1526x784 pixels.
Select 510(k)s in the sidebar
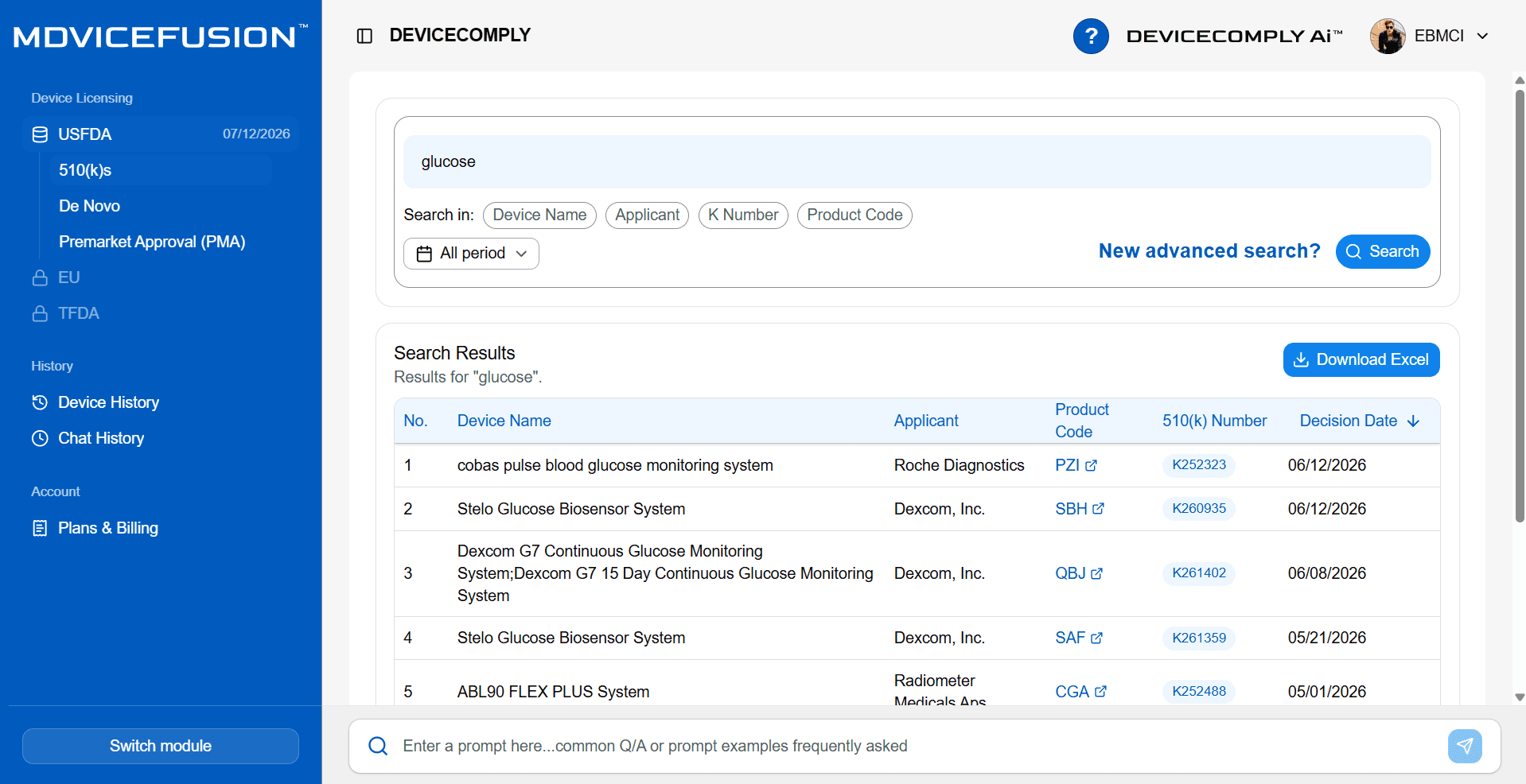(160, 170)
